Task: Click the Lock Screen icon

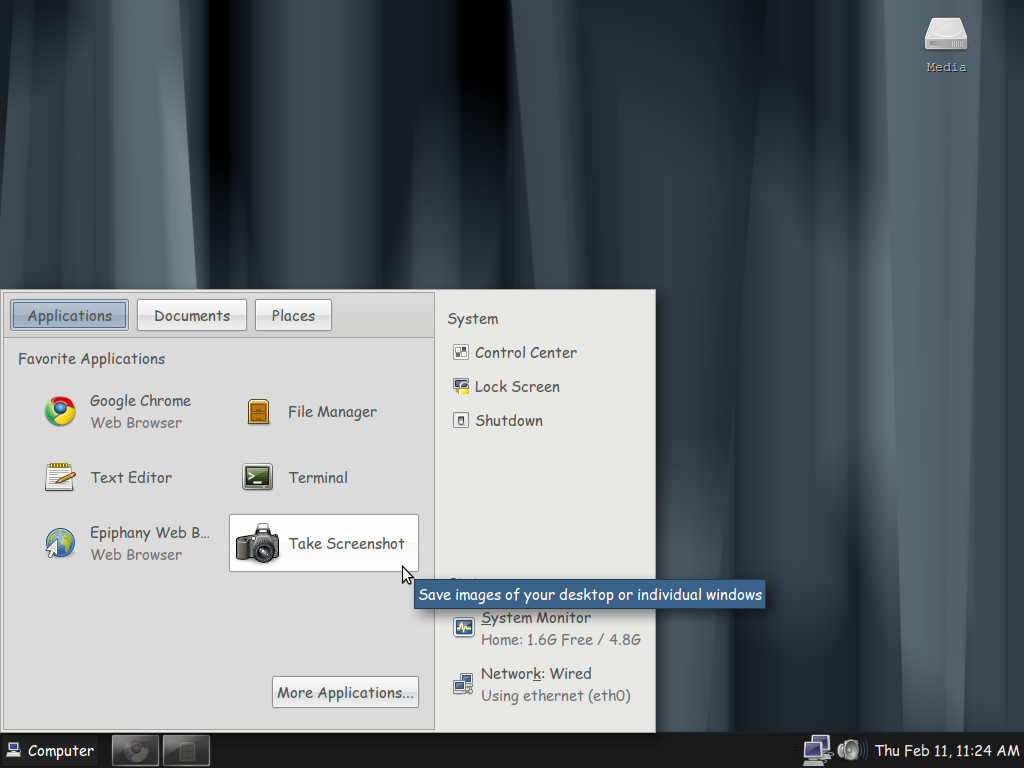Action: pos(460,387)
